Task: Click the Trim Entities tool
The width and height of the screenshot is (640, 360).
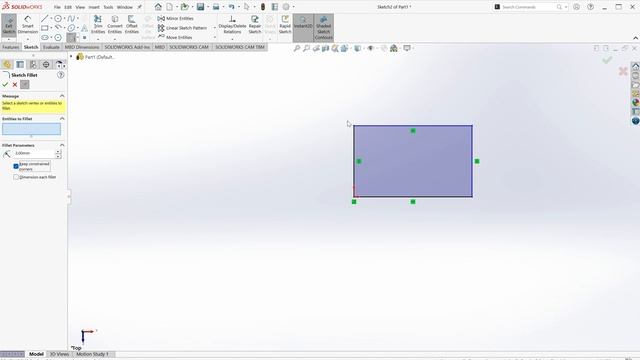Action: tap(98, 25)
